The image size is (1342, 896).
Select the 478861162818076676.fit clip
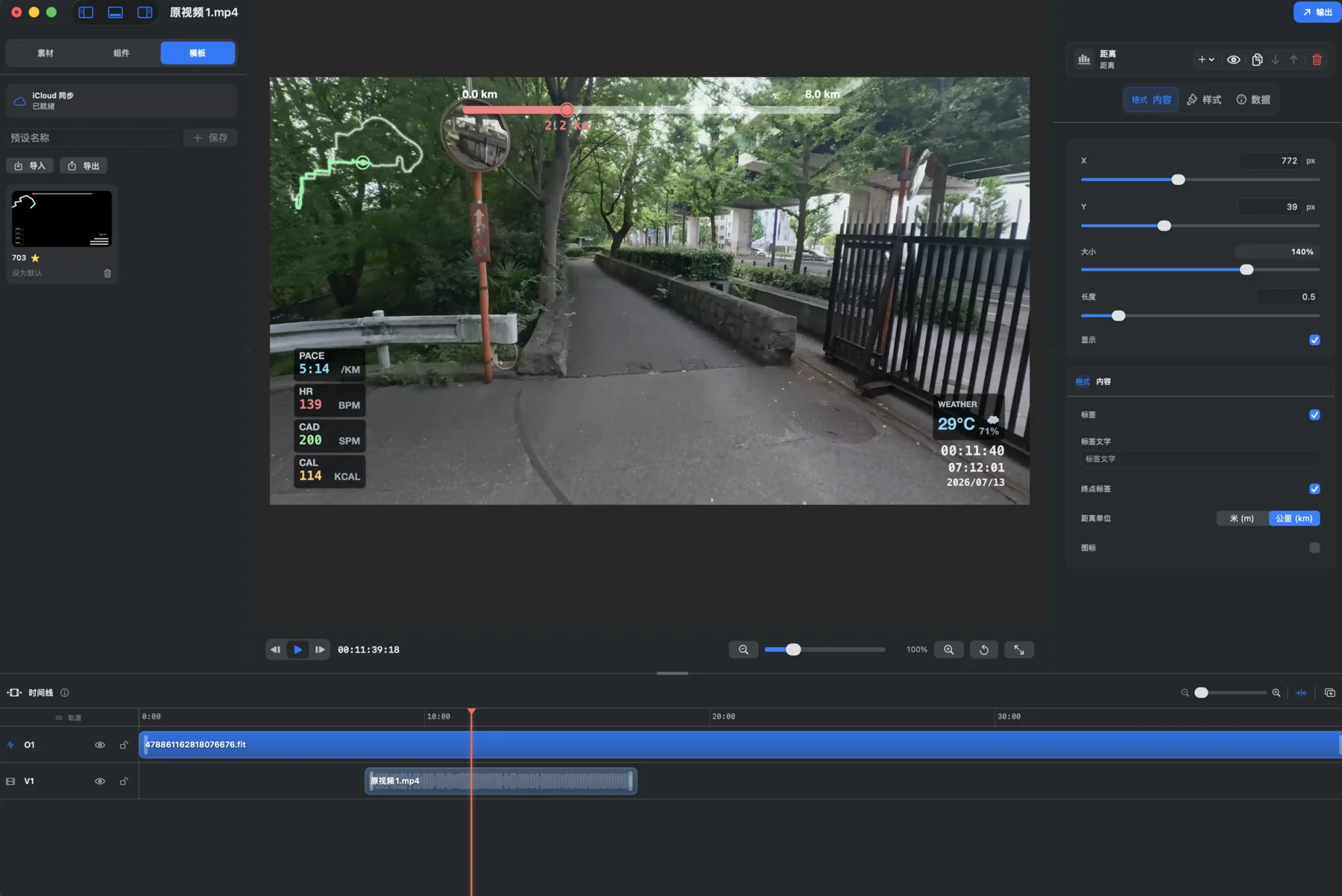click(740, 745)
